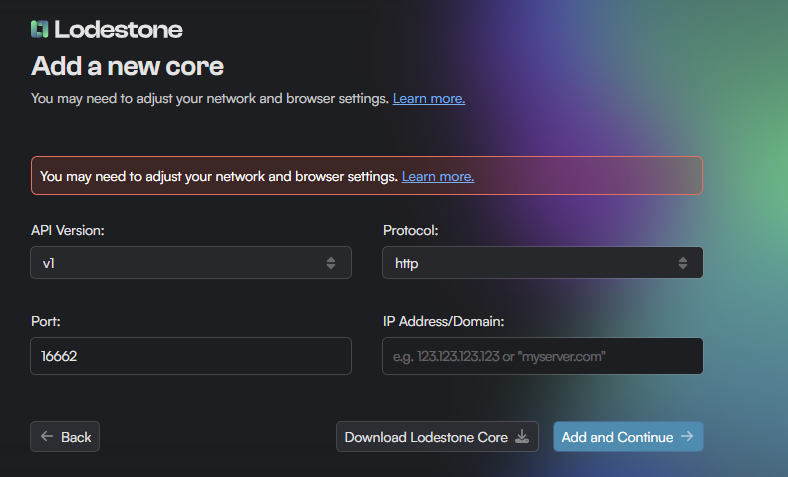Click the "Add a new core" heading
The height and width of the screenshot is (477, 788).
point(128,66)
